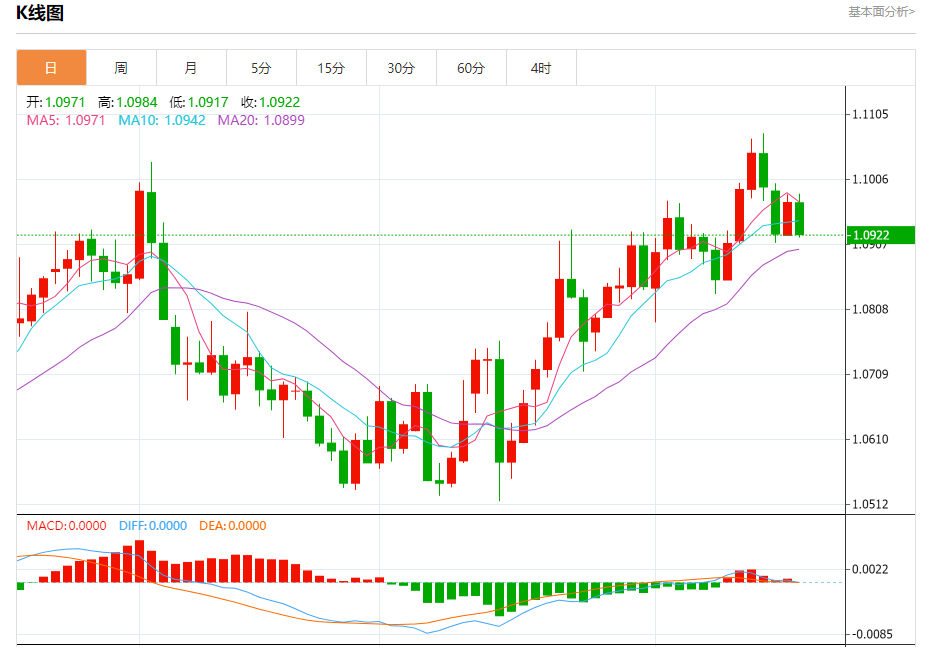Switch to the 月 monthly tab
This screenshot has width=926, height=647.
[191, 68]
